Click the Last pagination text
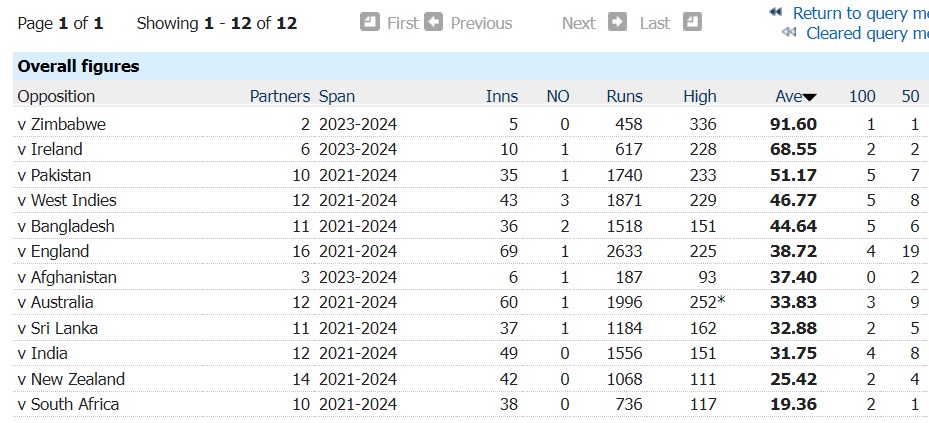929x423 pixels. [x=655, y=23]
